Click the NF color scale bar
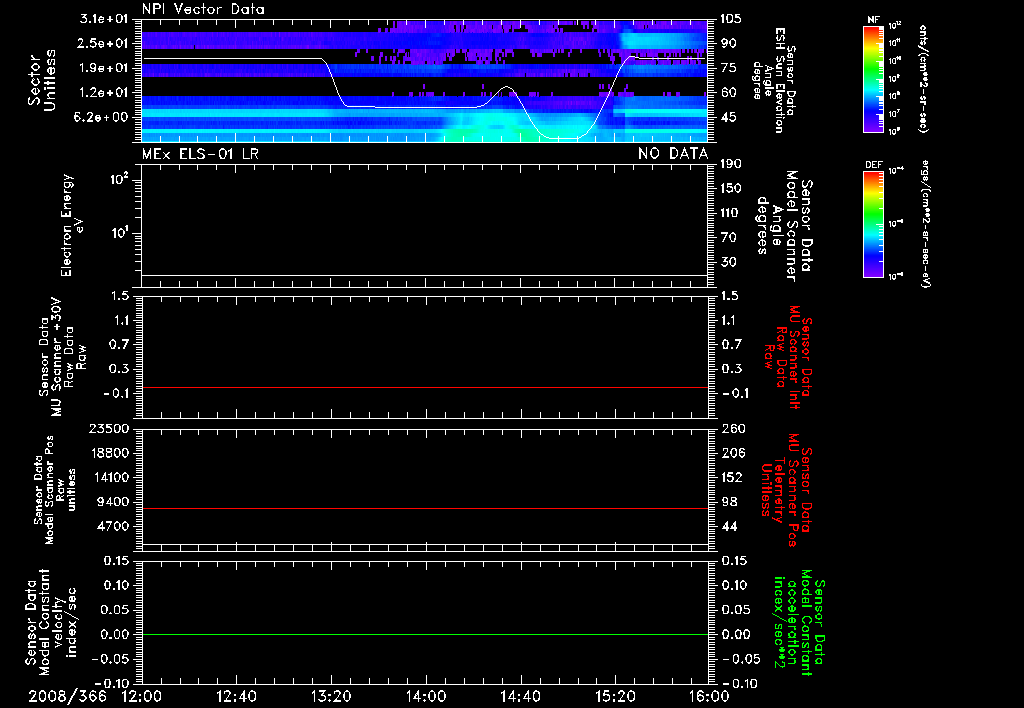The width and height of the screenshot is (1024, 708). coord(874,78)
